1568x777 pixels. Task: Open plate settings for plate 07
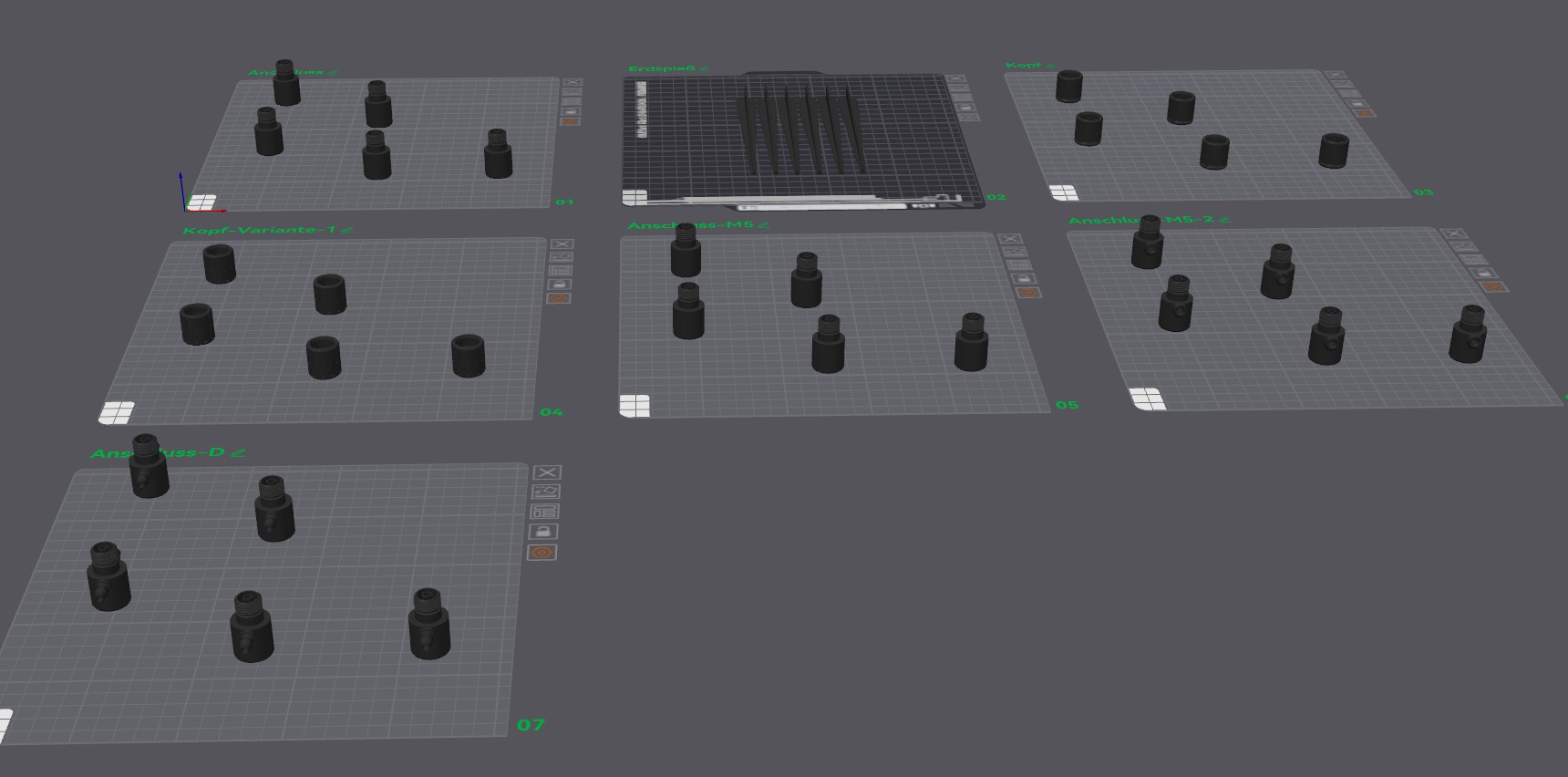pyautogui.click(x=542, y=553)
